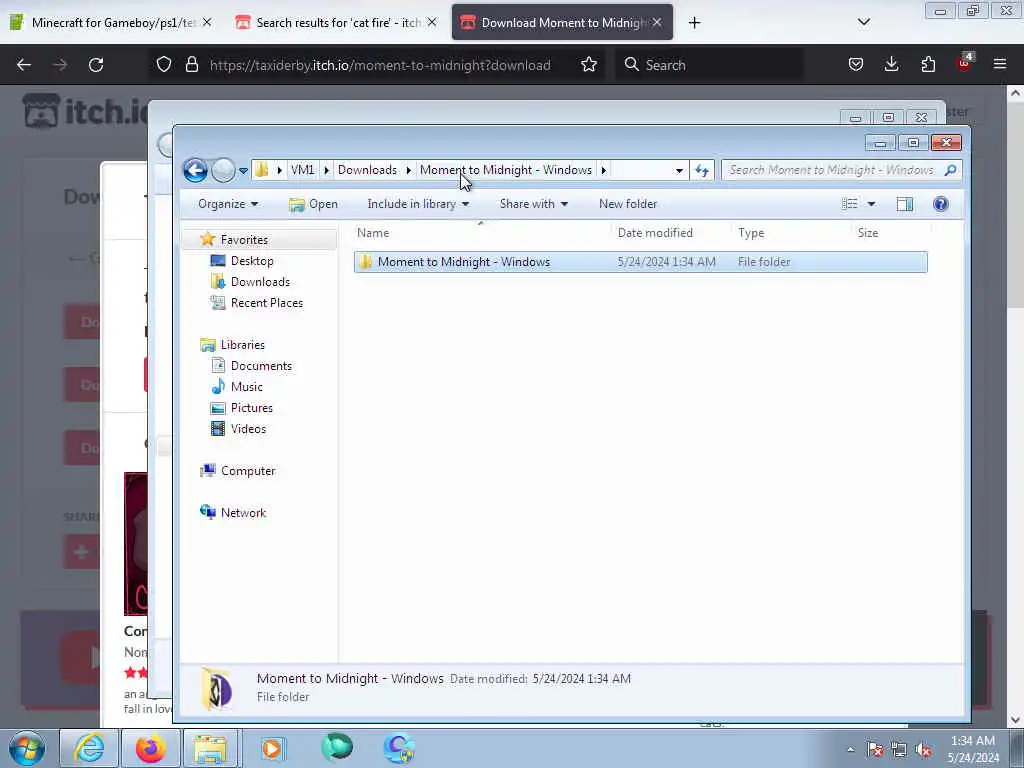The height and width of the screenshot is (768, 1024).
Task: Select VM1 in the address breadcrumb
Action: (x=302, y=170)
